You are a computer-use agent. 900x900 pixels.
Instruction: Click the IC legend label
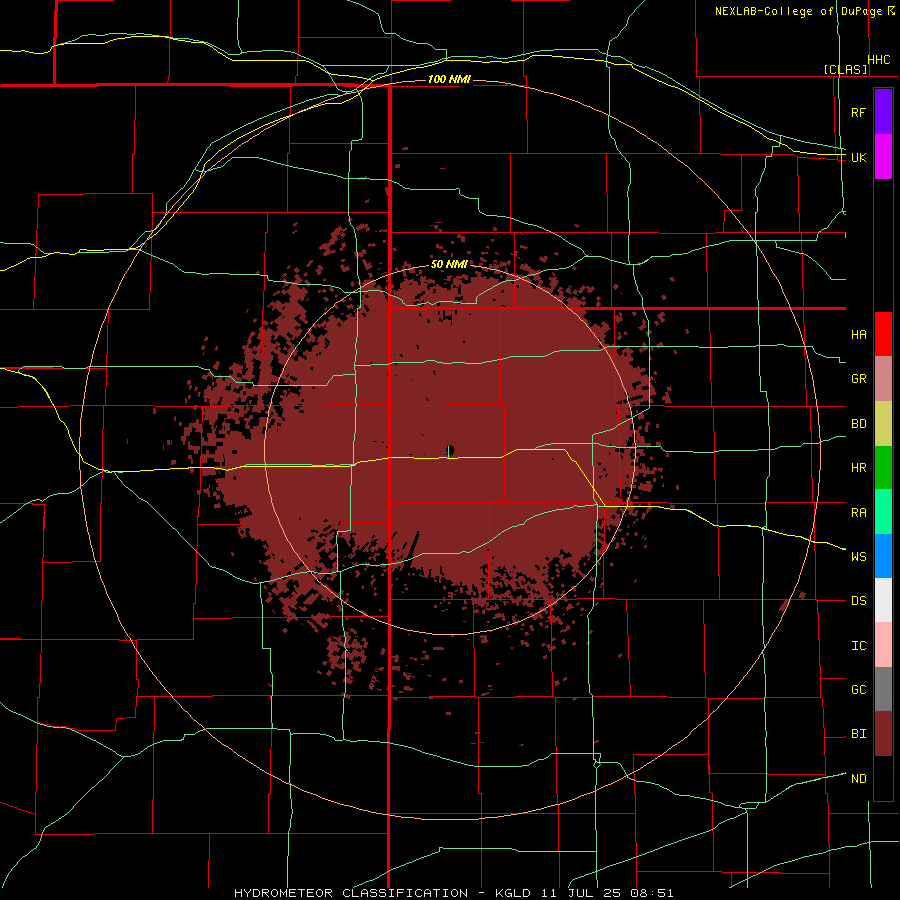pos(858,646)
